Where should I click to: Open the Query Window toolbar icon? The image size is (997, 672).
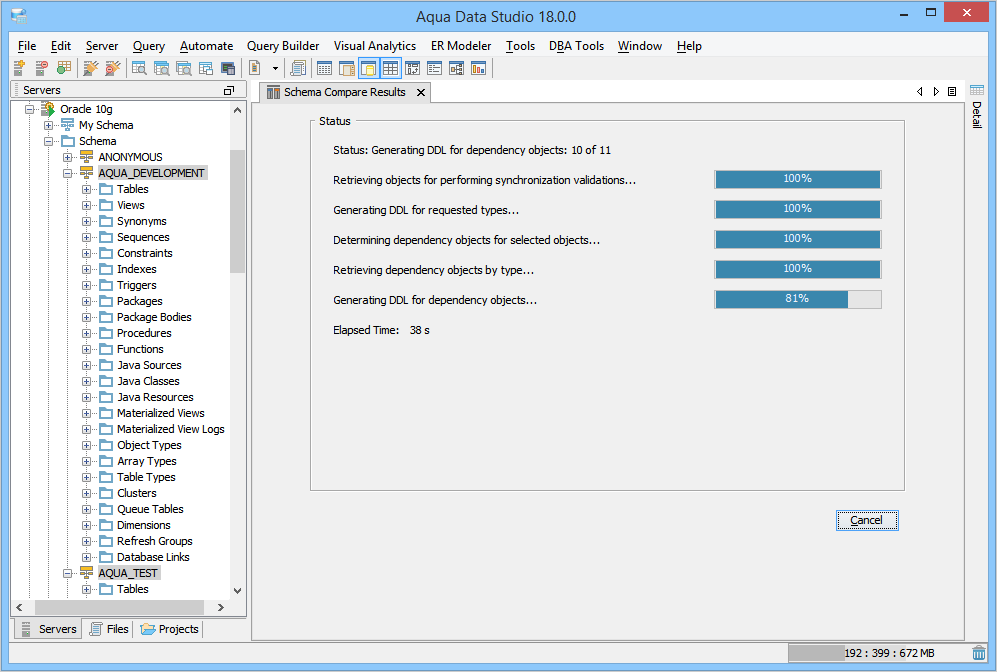tap(139, 68)
